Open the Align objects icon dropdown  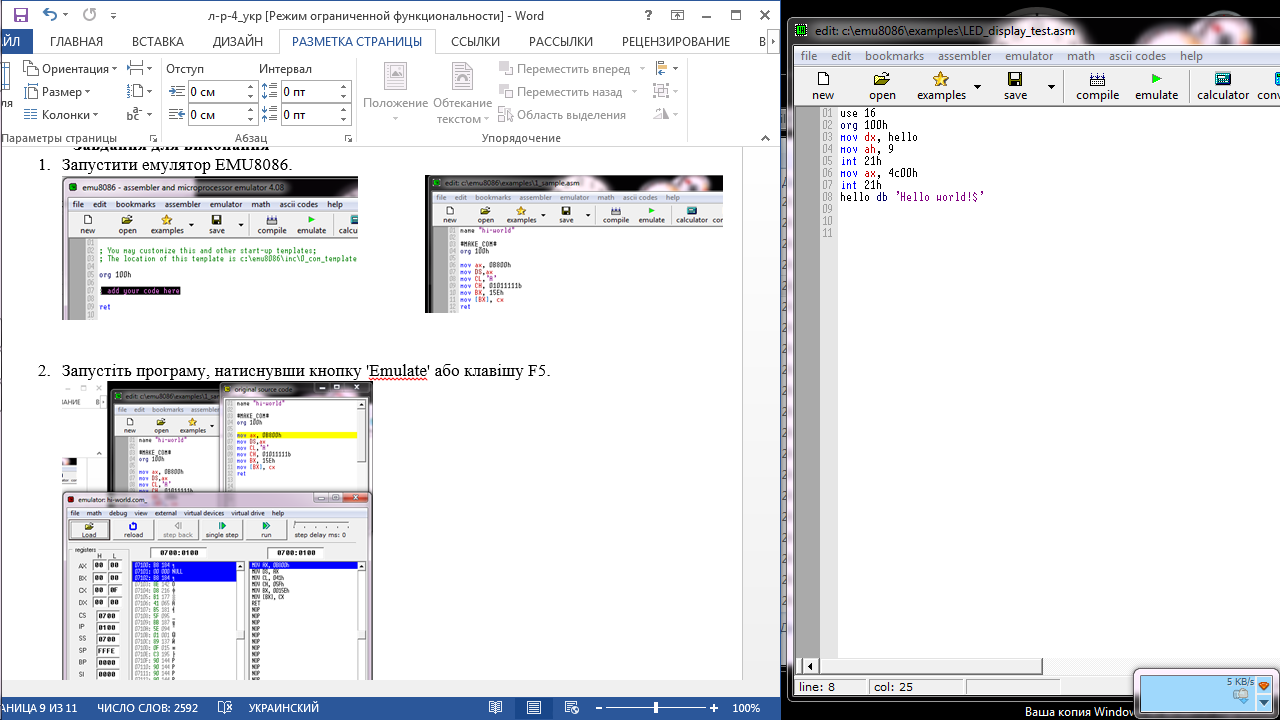[x=666, y=68]
